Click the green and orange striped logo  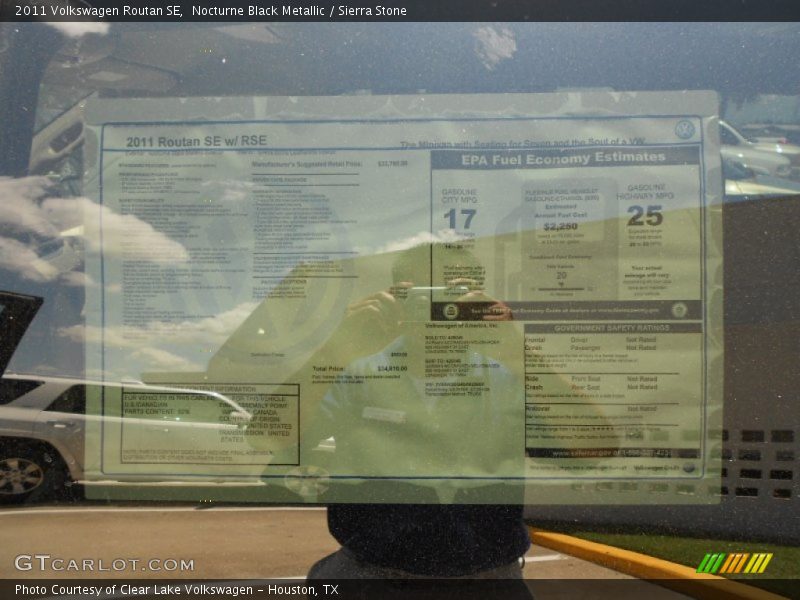[734, 563]
